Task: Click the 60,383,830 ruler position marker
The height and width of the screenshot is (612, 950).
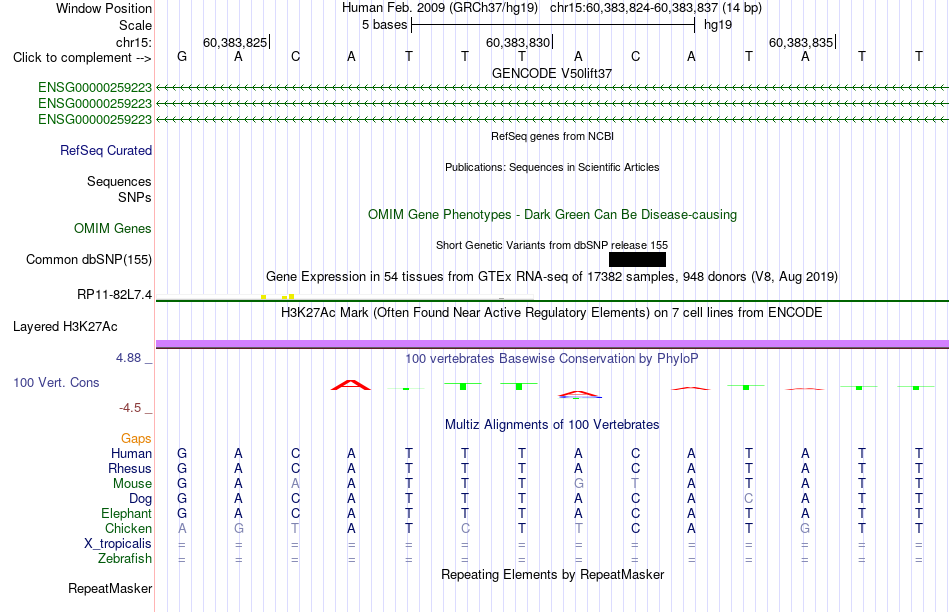Action: (x=518, y=42)
